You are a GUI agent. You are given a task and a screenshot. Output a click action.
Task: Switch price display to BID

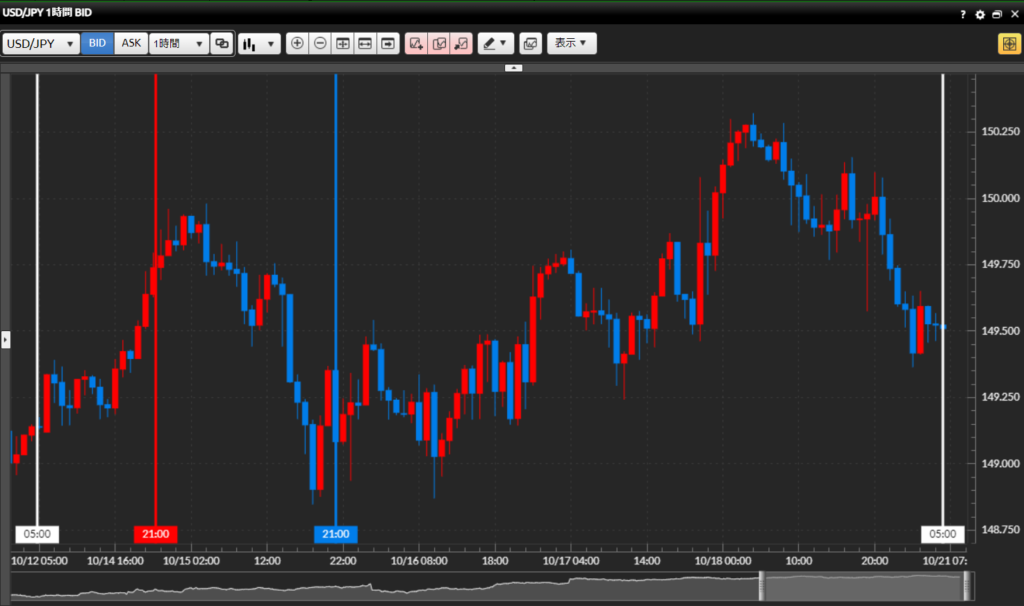(x=97, y=44)
